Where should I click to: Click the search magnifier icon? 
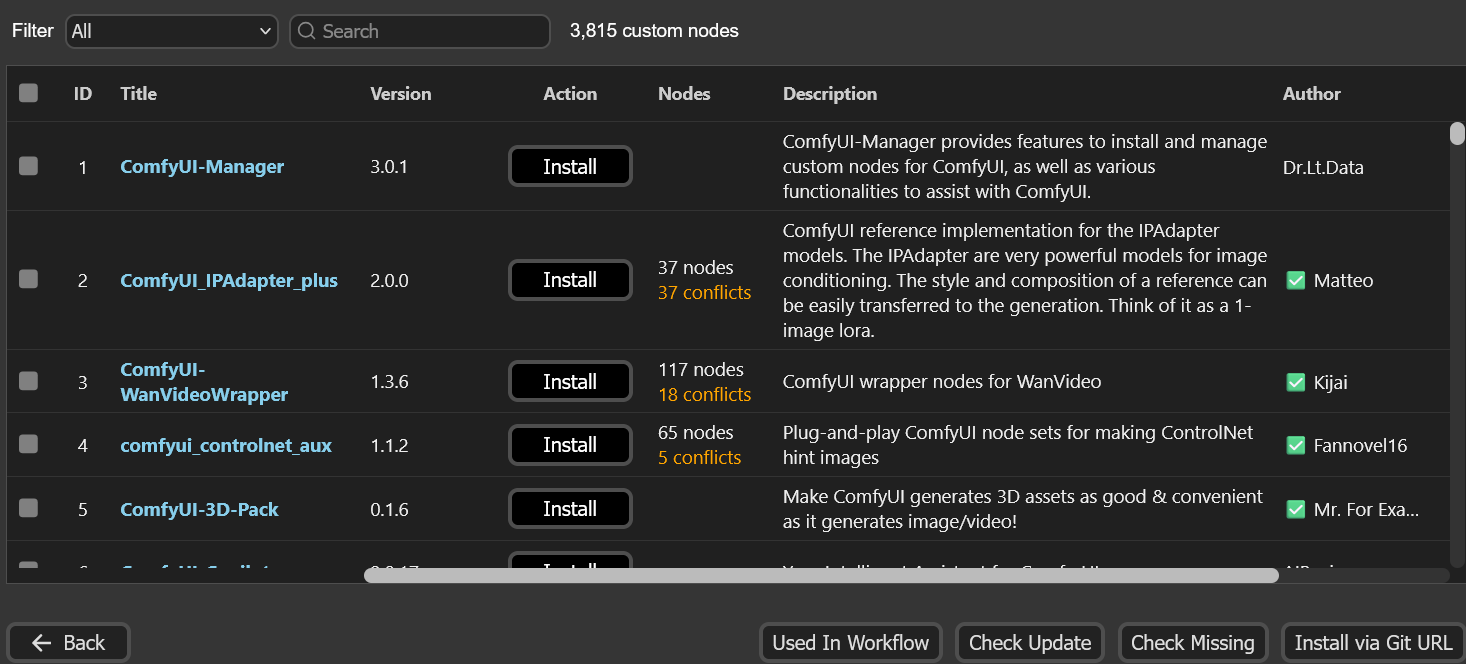[x=307, y=31]
